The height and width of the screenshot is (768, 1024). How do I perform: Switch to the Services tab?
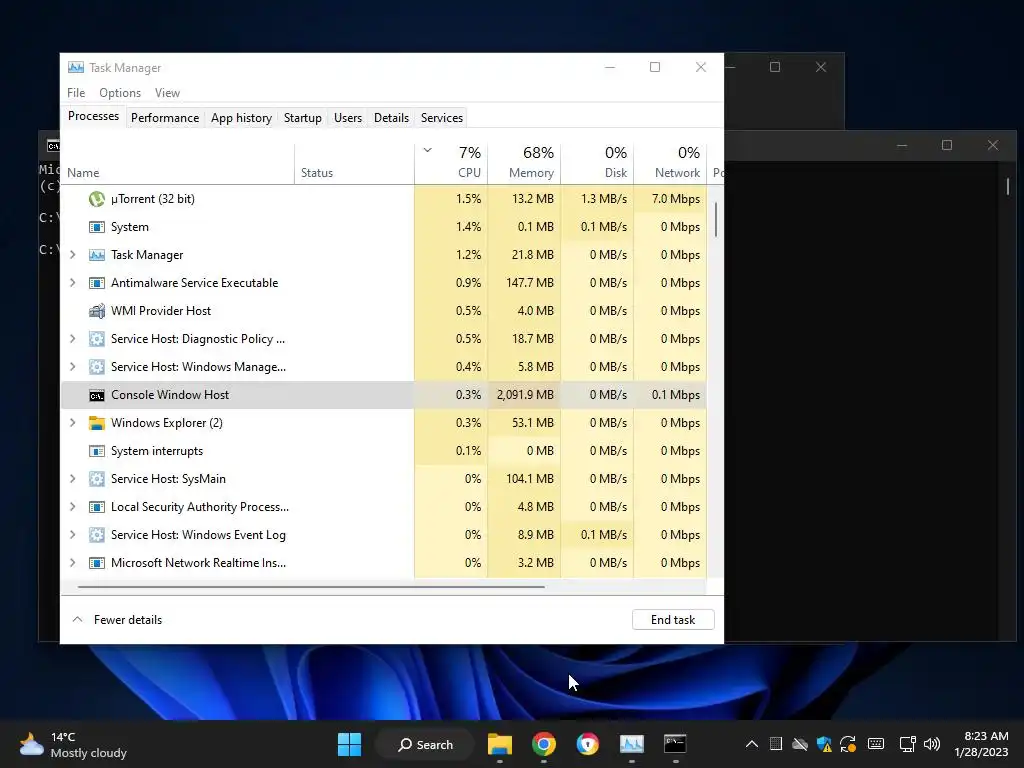(x=441, y=118)
